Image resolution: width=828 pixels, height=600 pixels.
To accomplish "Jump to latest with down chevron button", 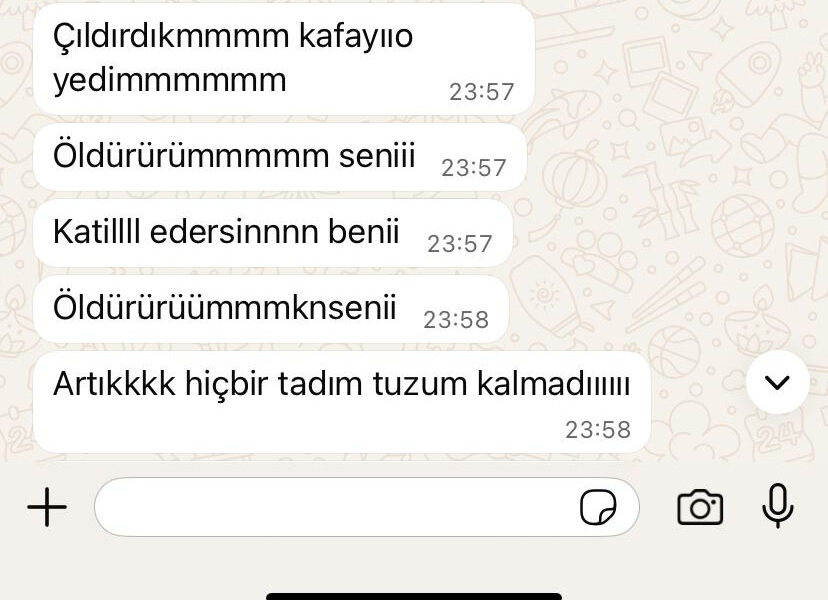I will [x=777, y=382].
